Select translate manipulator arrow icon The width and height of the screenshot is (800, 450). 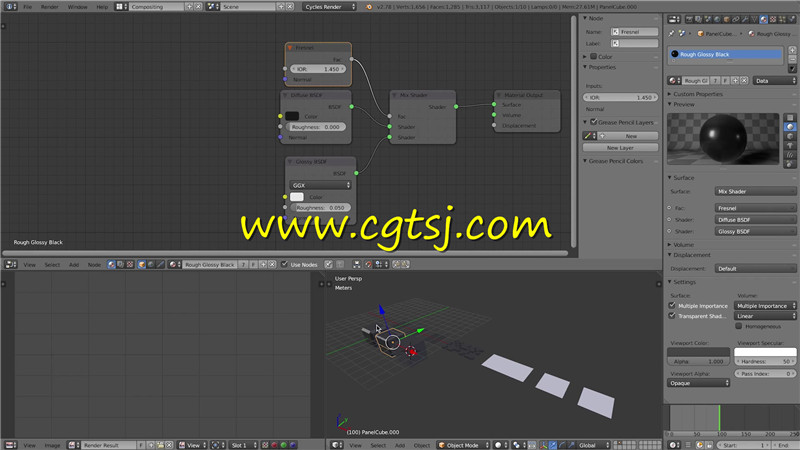[x=553, y=445]
